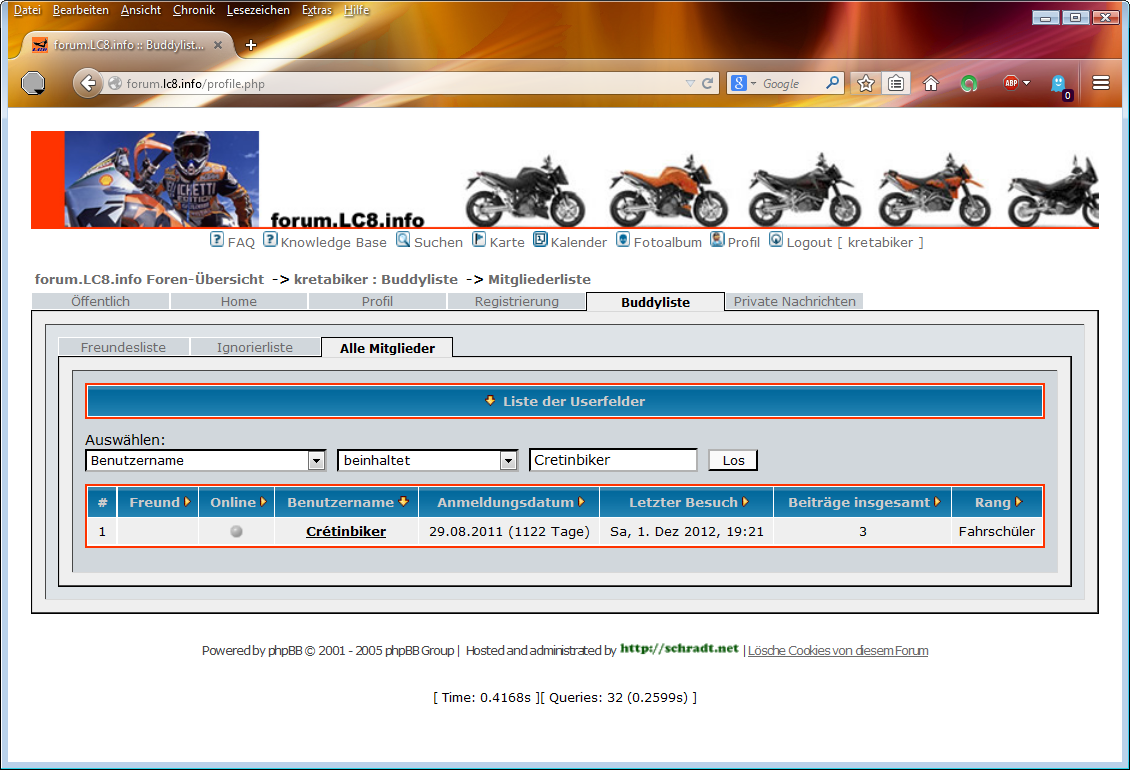Open a new browser tab with plus
Screen dimensions: 1130x770
point(251,45)
